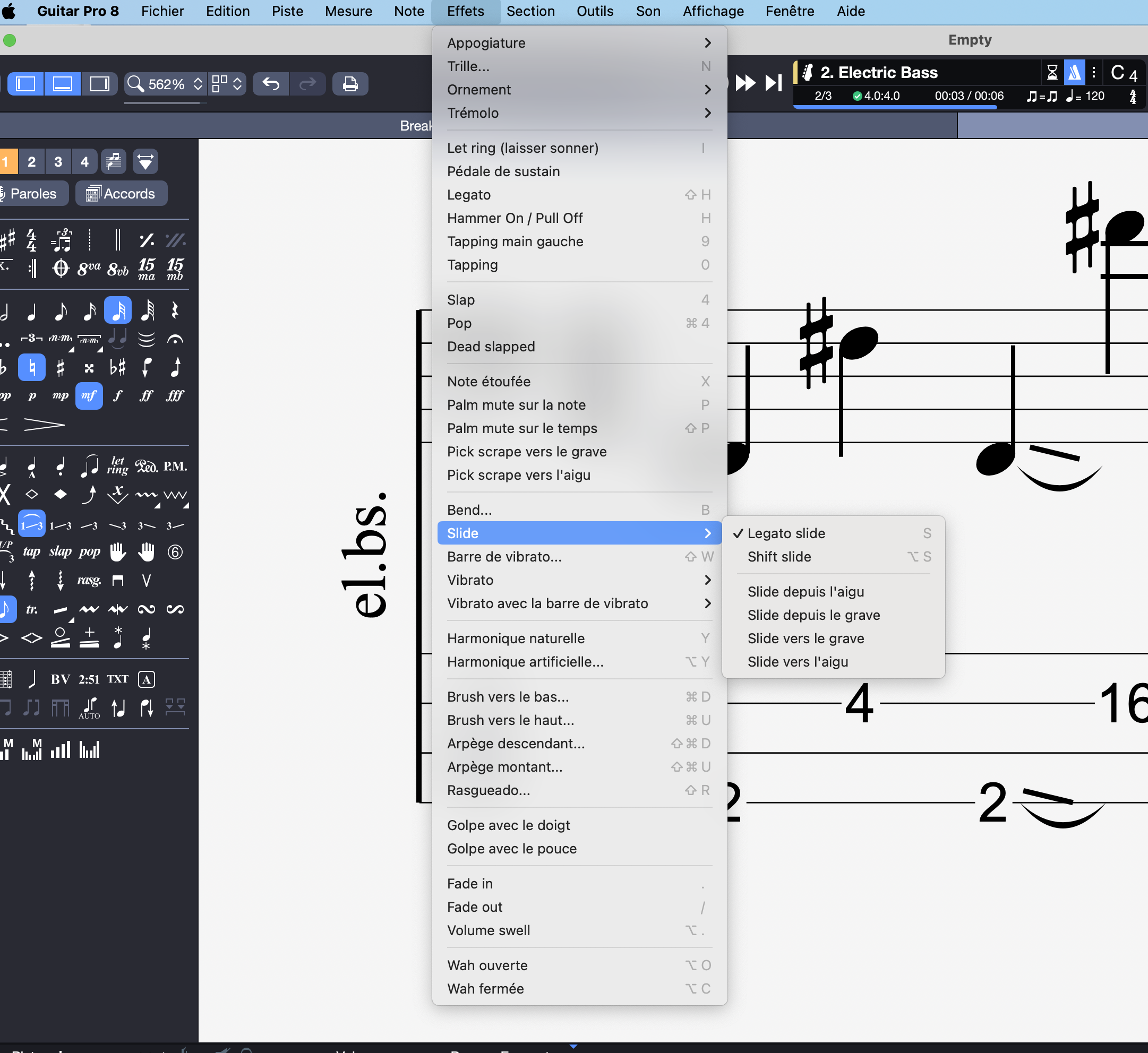Click the TXT text annotation icon

(x=118, y=679)
